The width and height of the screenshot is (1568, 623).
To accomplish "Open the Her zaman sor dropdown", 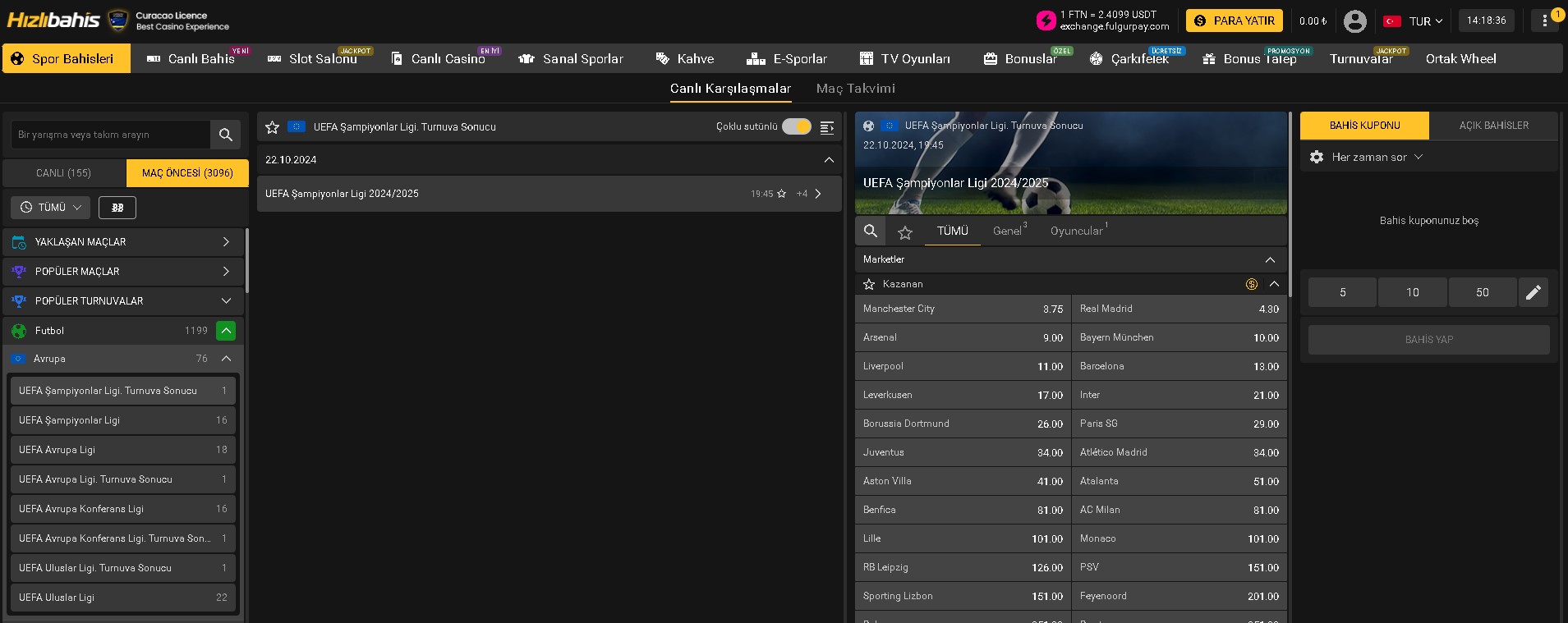I will point(1377,157).
